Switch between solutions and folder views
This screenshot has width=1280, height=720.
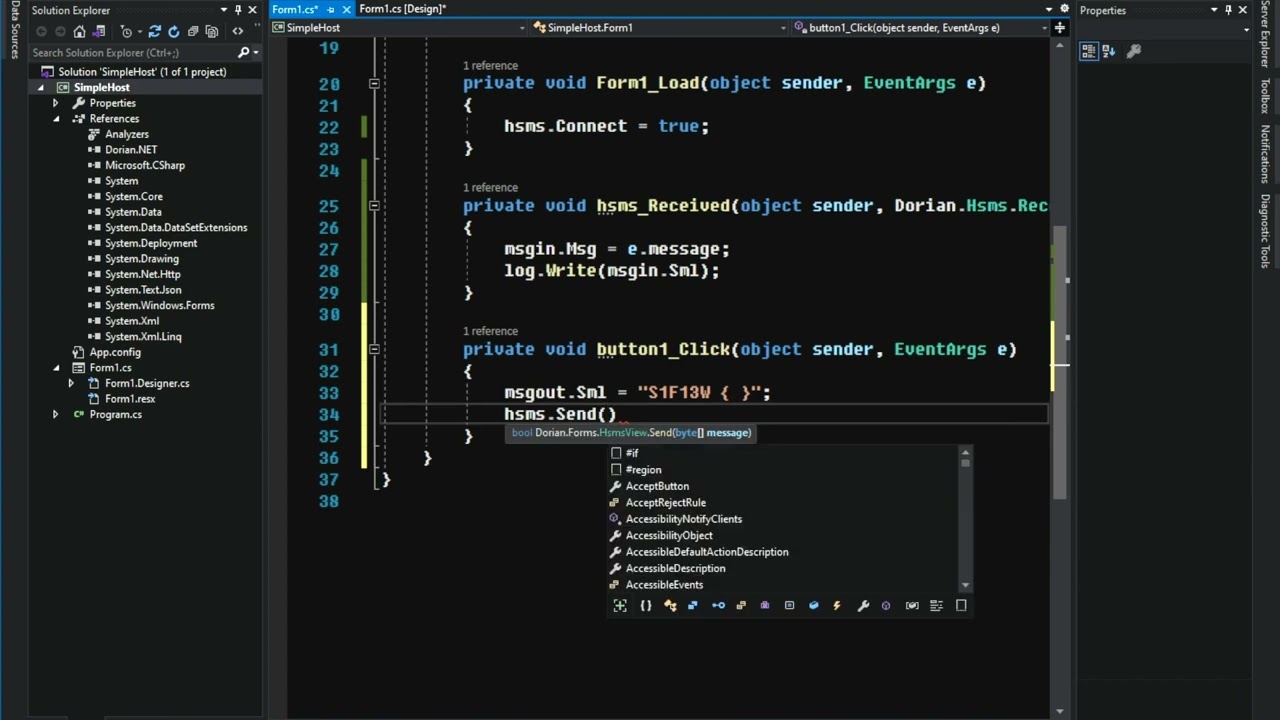coord(101,31)
